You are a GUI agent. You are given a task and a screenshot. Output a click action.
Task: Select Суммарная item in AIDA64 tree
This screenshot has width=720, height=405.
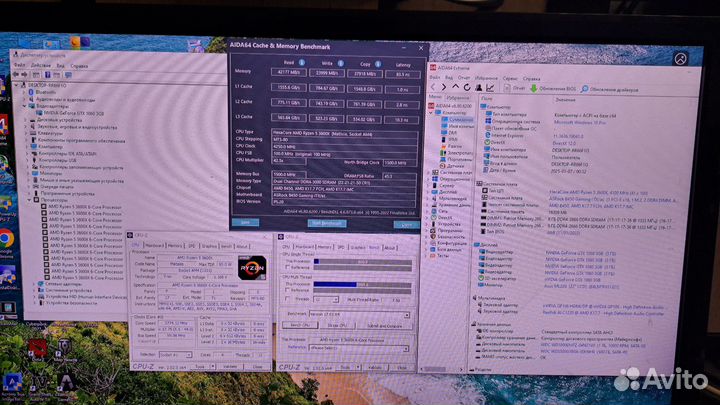coord(457,119)
